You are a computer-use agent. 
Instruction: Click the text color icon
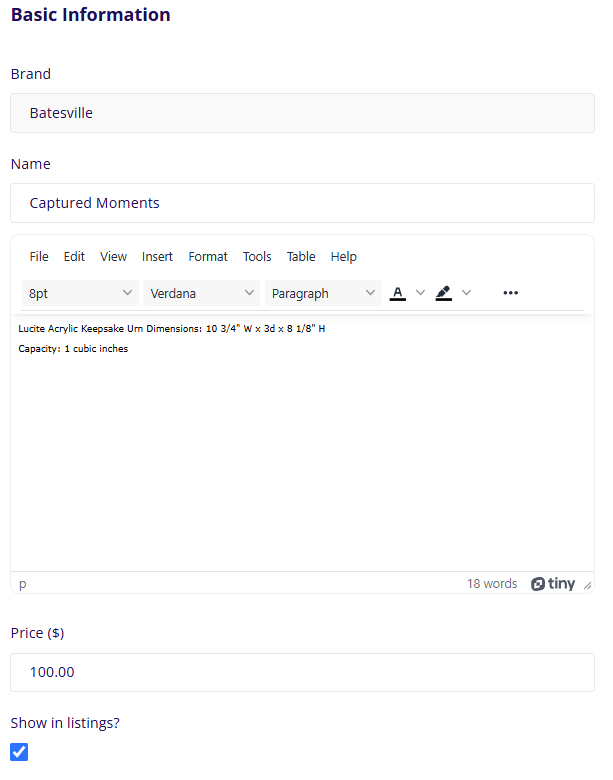click(x=398, y=293)
